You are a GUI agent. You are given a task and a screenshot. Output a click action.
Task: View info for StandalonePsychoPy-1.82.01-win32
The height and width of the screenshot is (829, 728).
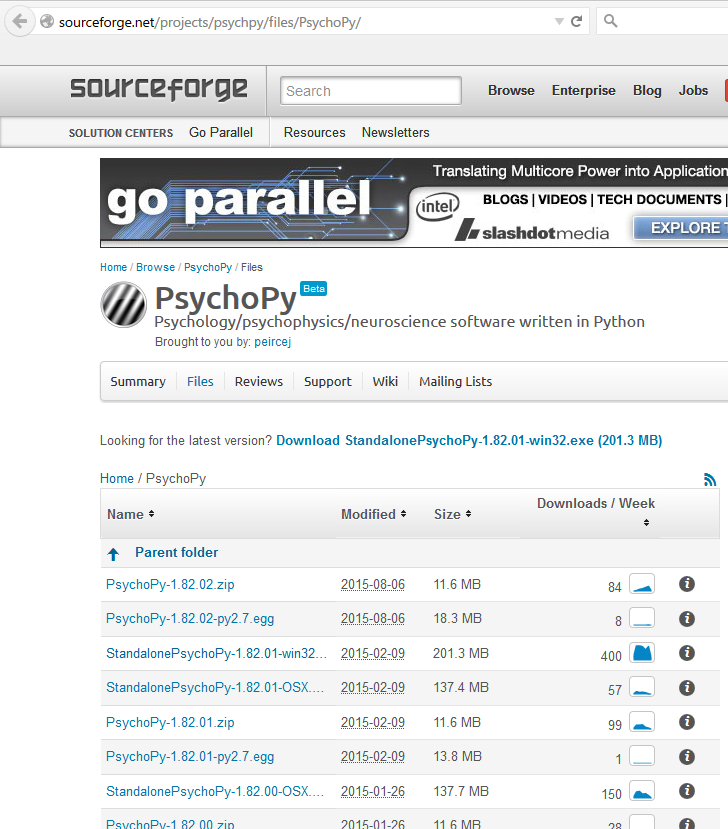(687, 653)
